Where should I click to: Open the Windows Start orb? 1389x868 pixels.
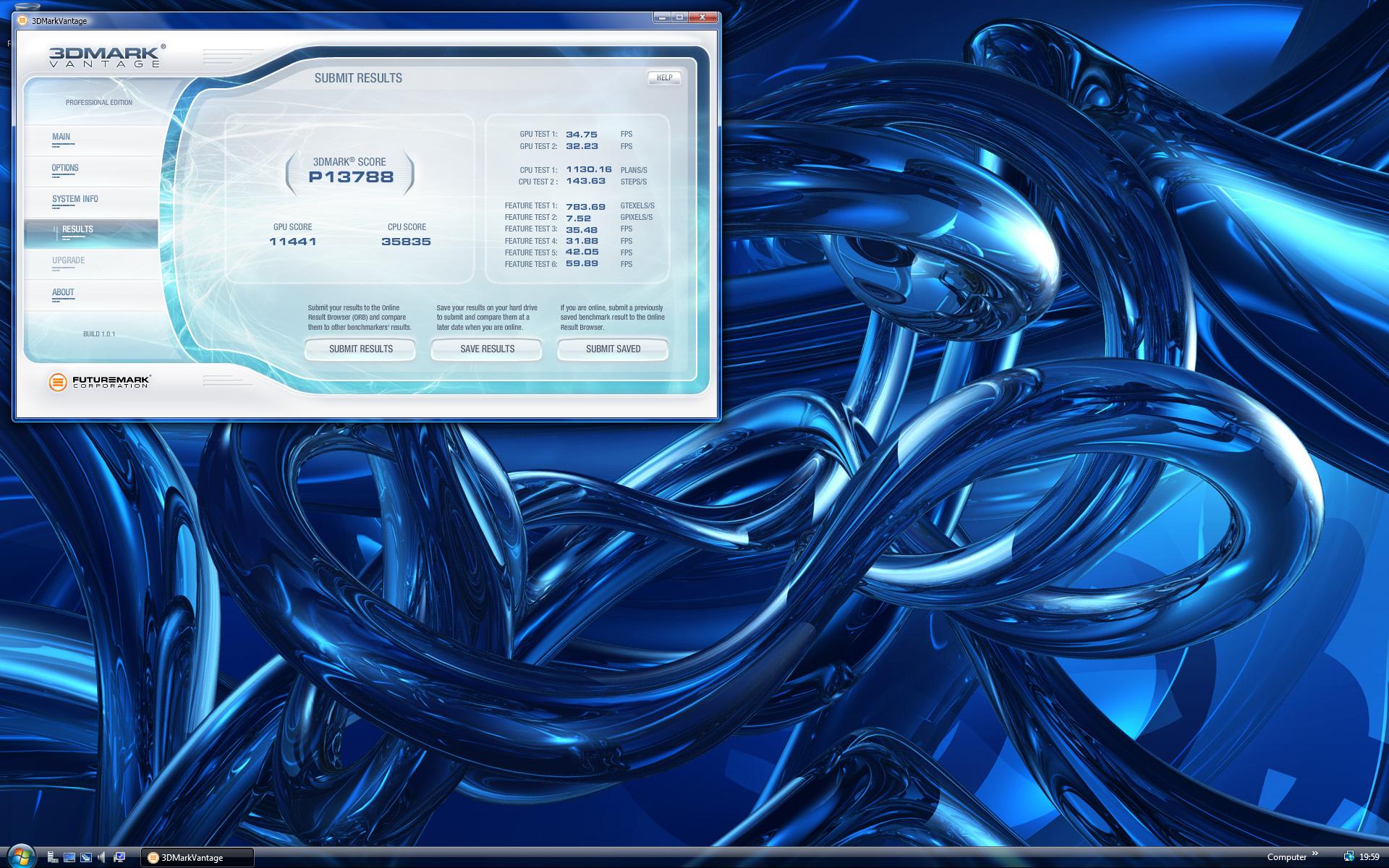[21, 856]
